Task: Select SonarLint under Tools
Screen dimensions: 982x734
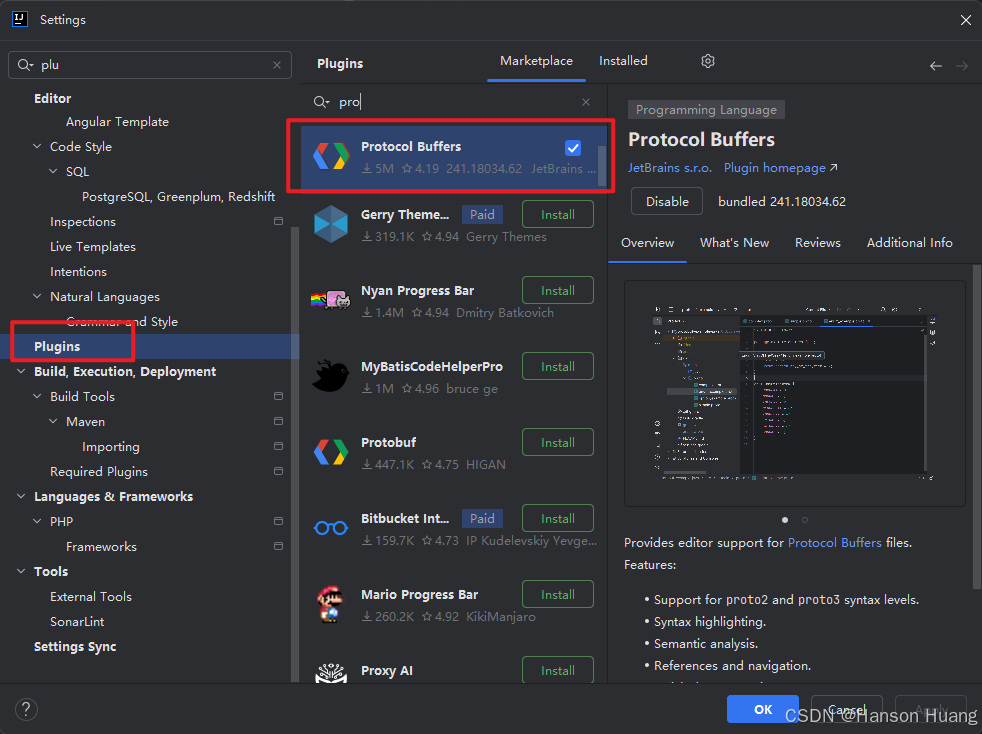Action: click(77, 621)
